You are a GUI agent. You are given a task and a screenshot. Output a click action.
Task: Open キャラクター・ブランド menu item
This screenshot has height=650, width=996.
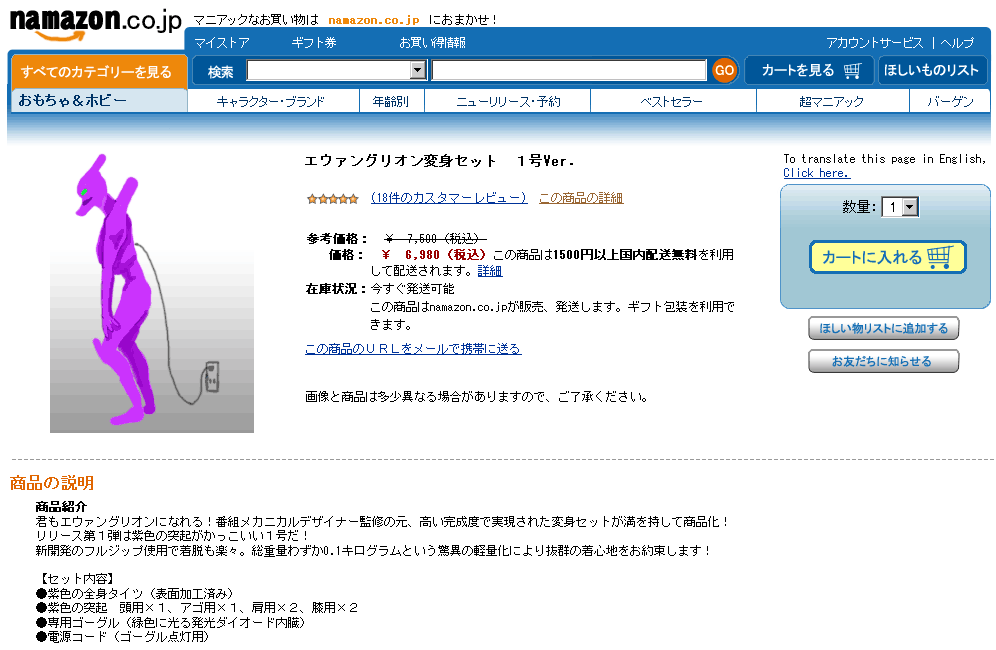coord(271,101)
